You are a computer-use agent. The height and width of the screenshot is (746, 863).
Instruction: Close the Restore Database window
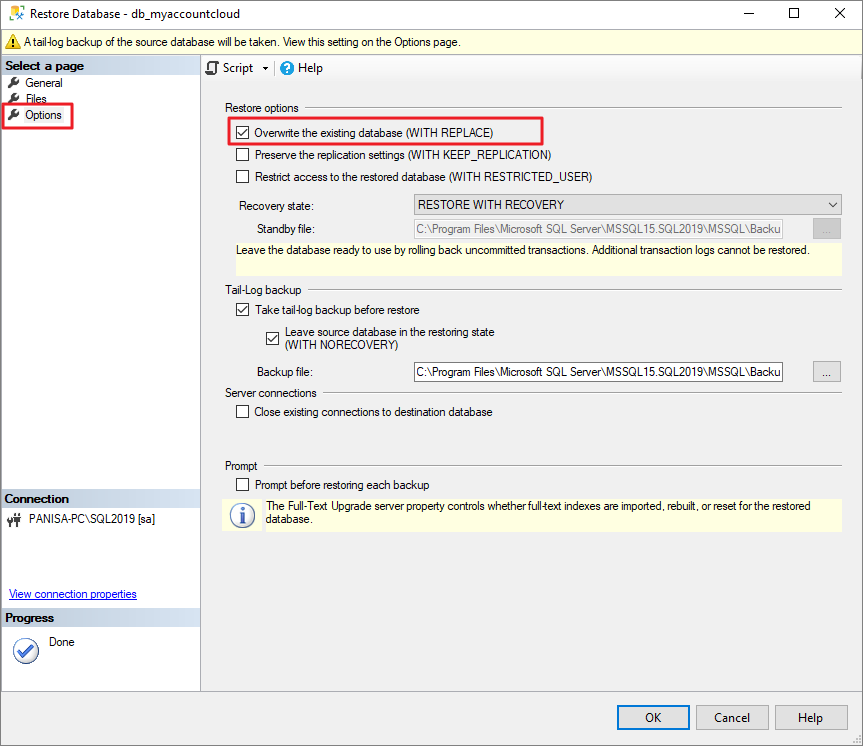click(x=840, y=13)
